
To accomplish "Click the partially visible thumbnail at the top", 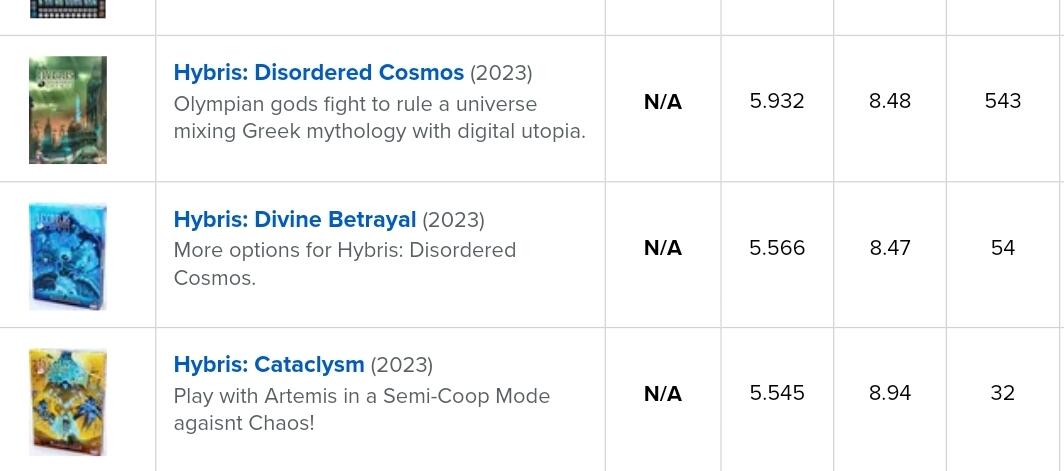I will 68,9.
